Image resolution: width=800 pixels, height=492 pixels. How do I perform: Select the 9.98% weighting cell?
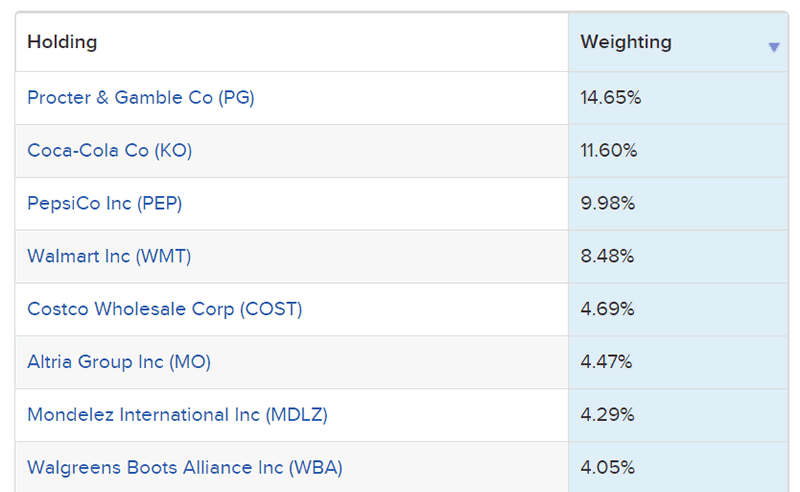coord(608,204)
